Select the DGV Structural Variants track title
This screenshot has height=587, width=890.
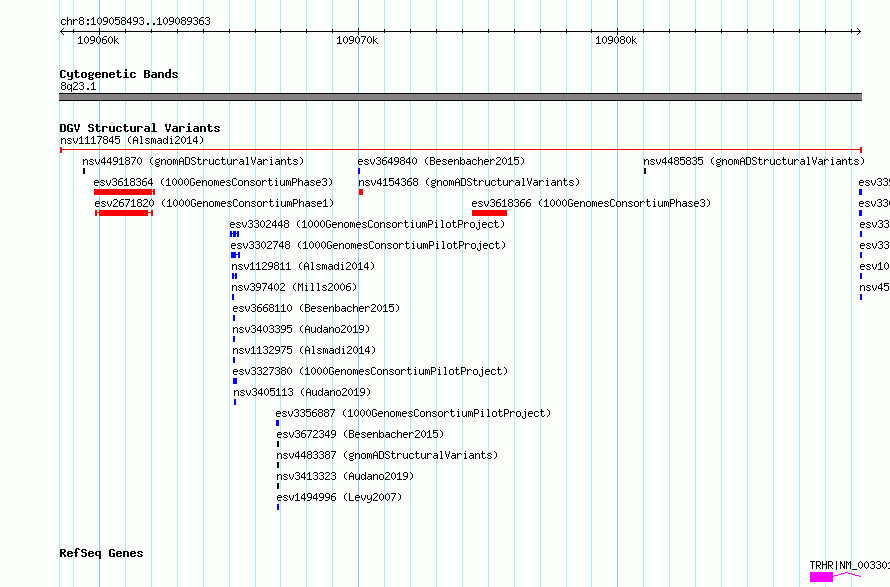click(x=140, y=128)
